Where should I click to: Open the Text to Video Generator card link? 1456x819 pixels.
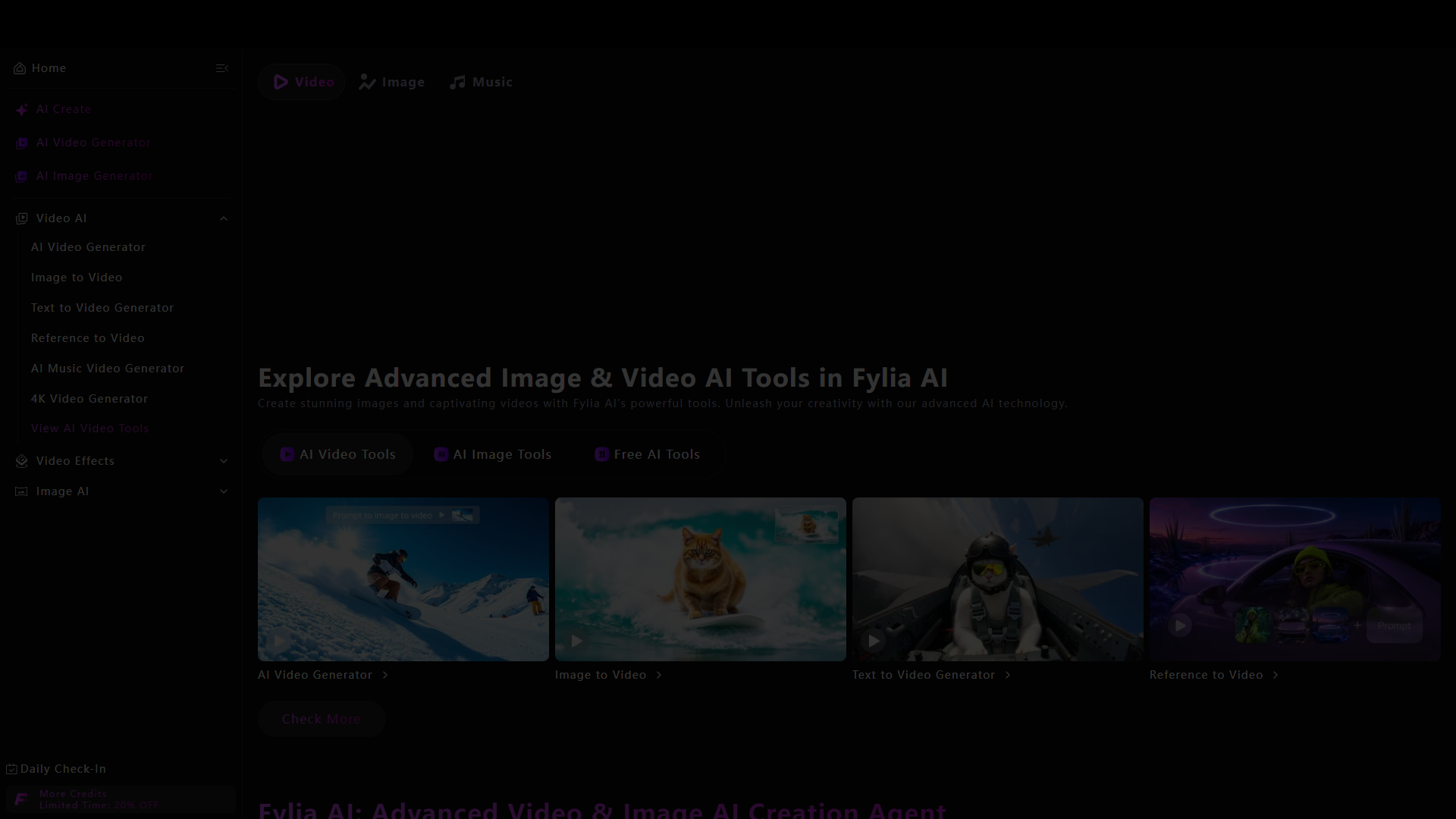(924, 675)
